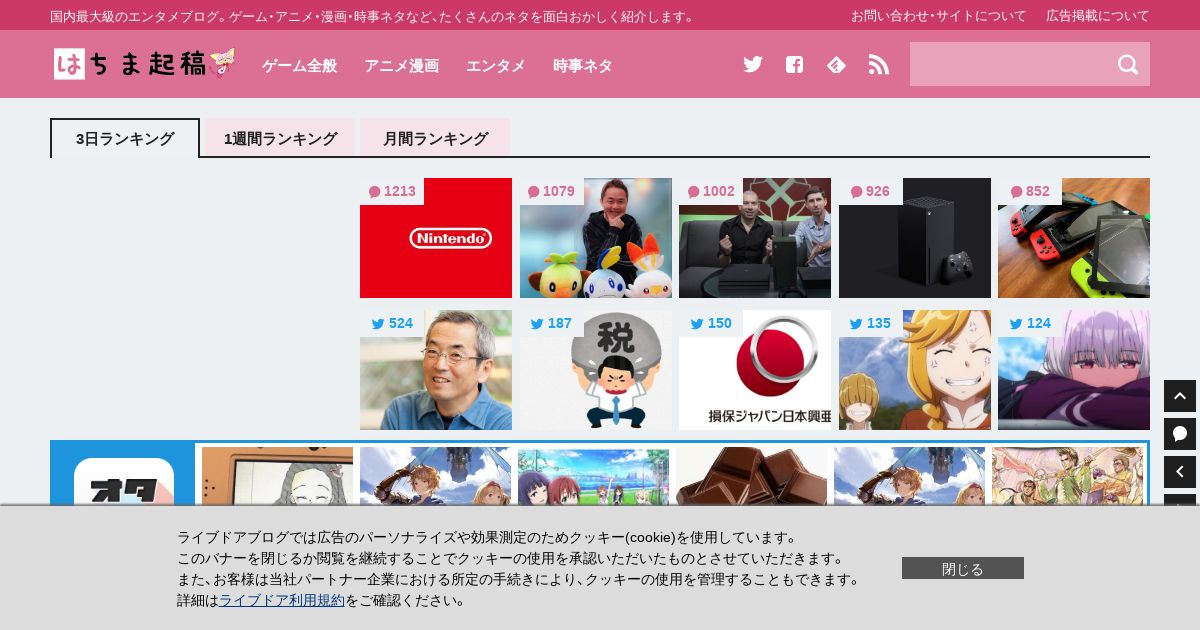Click the オタ app icon
Viewport: 1200px width, 630px height.
pyautogui.click(x=124, y=482)
